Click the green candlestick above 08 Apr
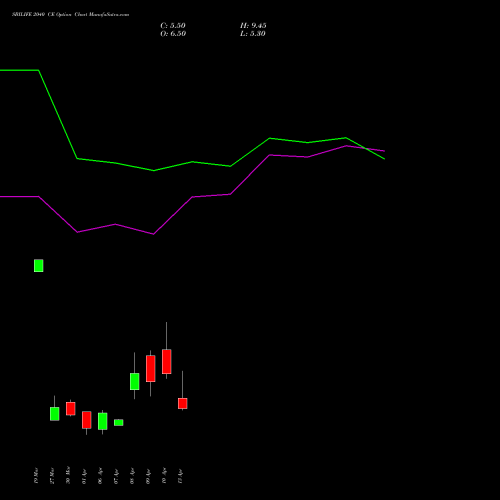The image size is (500, 500). point(135,381)
